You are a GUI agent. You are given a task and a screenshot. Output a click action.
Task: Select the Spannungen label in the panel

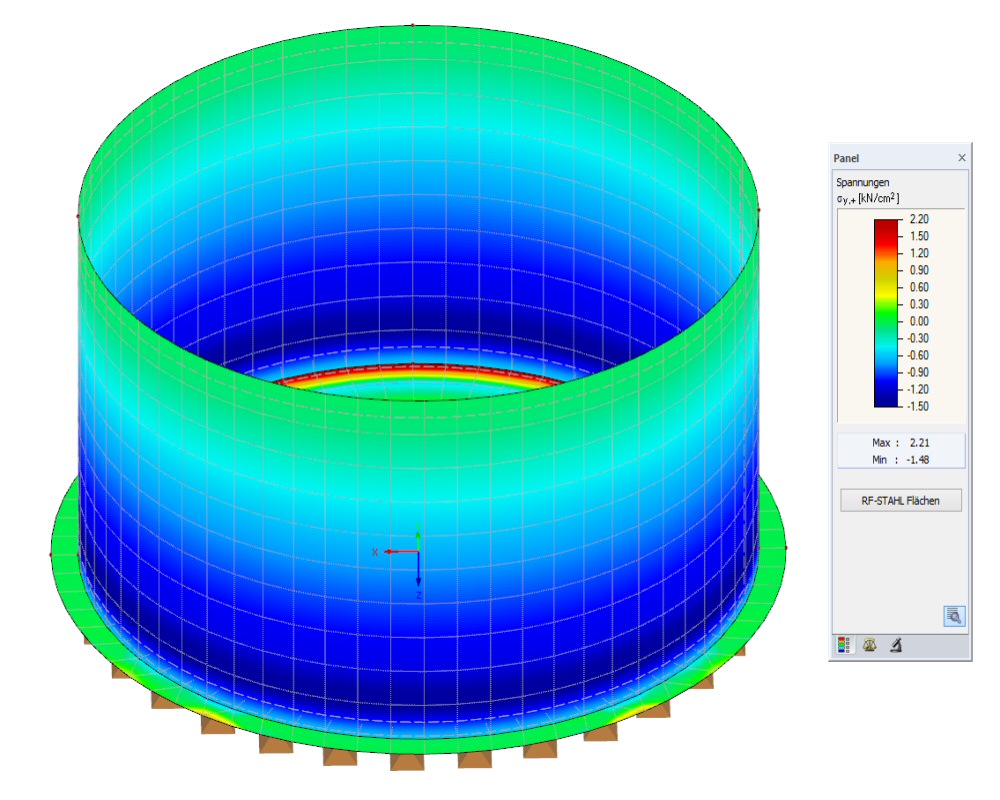(861, 183)
